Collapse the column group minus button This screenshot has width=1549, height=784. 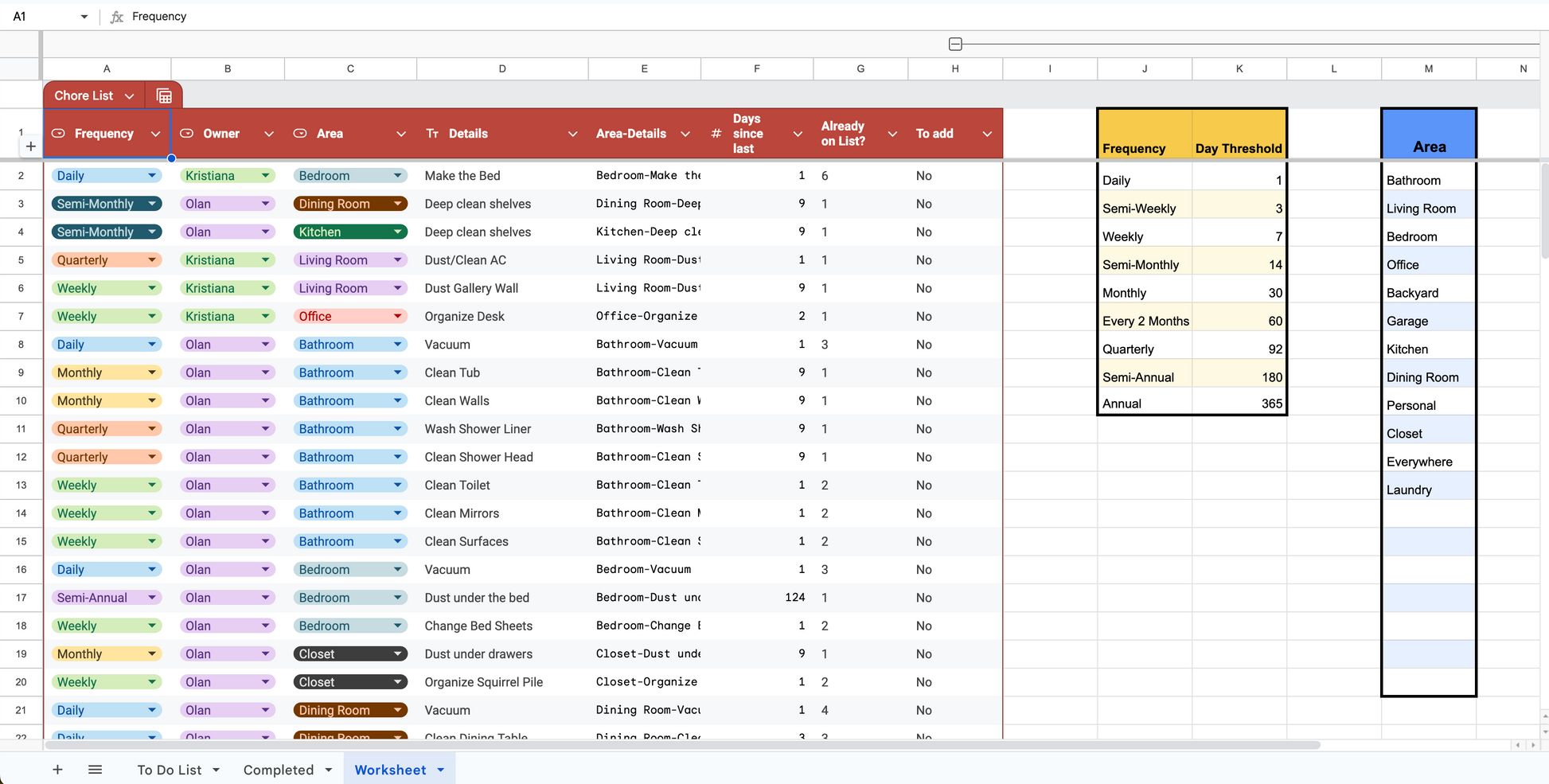point(955,45)
